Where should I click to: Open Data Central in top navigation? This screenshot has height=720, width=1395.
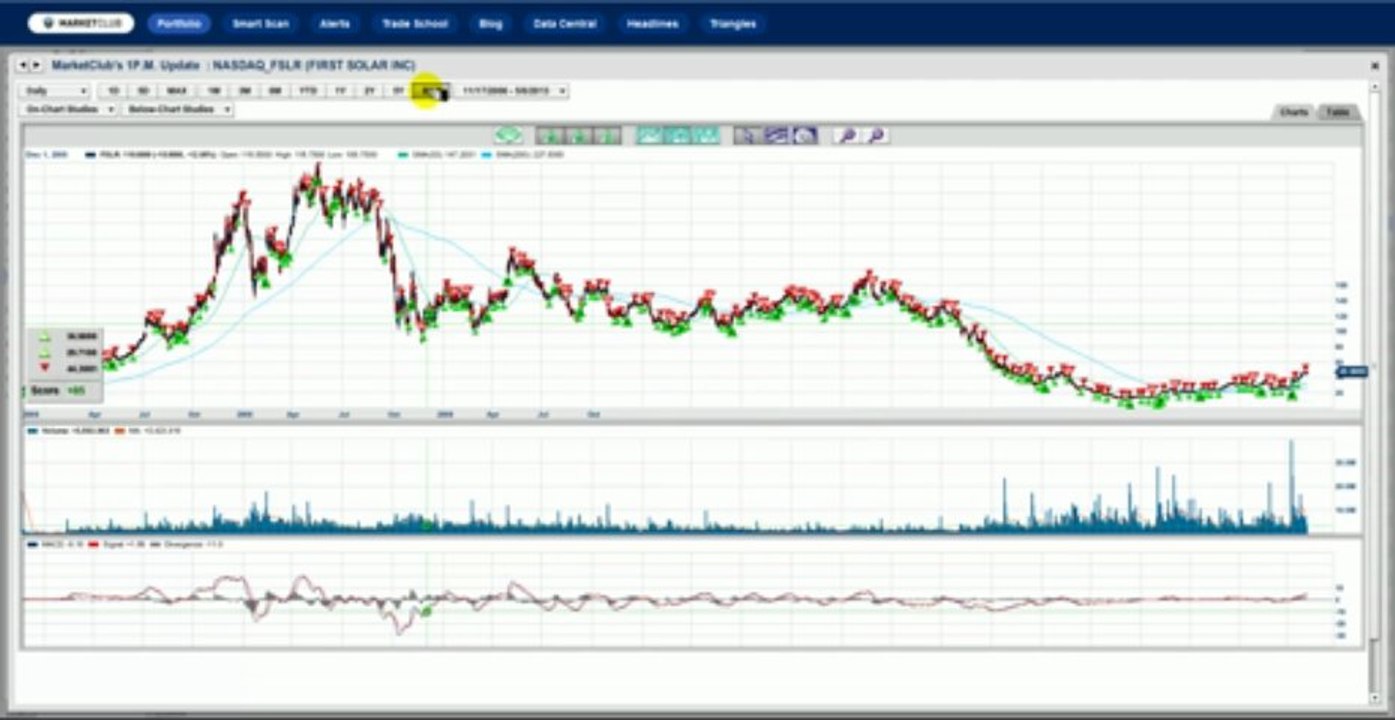click(x=564, y=23)
